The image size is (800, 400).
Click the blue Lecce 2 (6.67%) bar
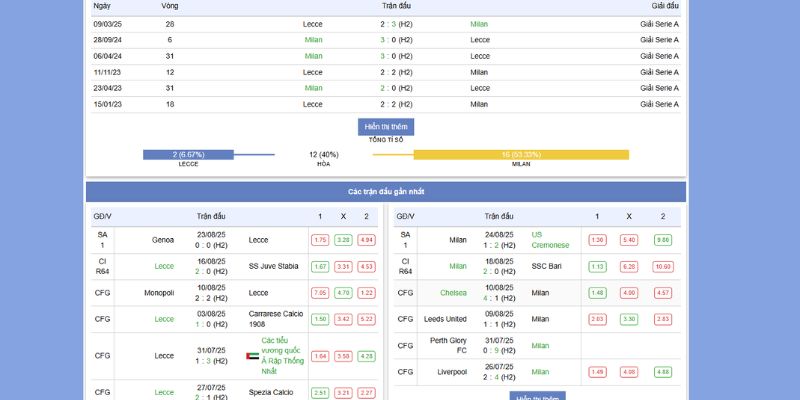pos(188,155)
